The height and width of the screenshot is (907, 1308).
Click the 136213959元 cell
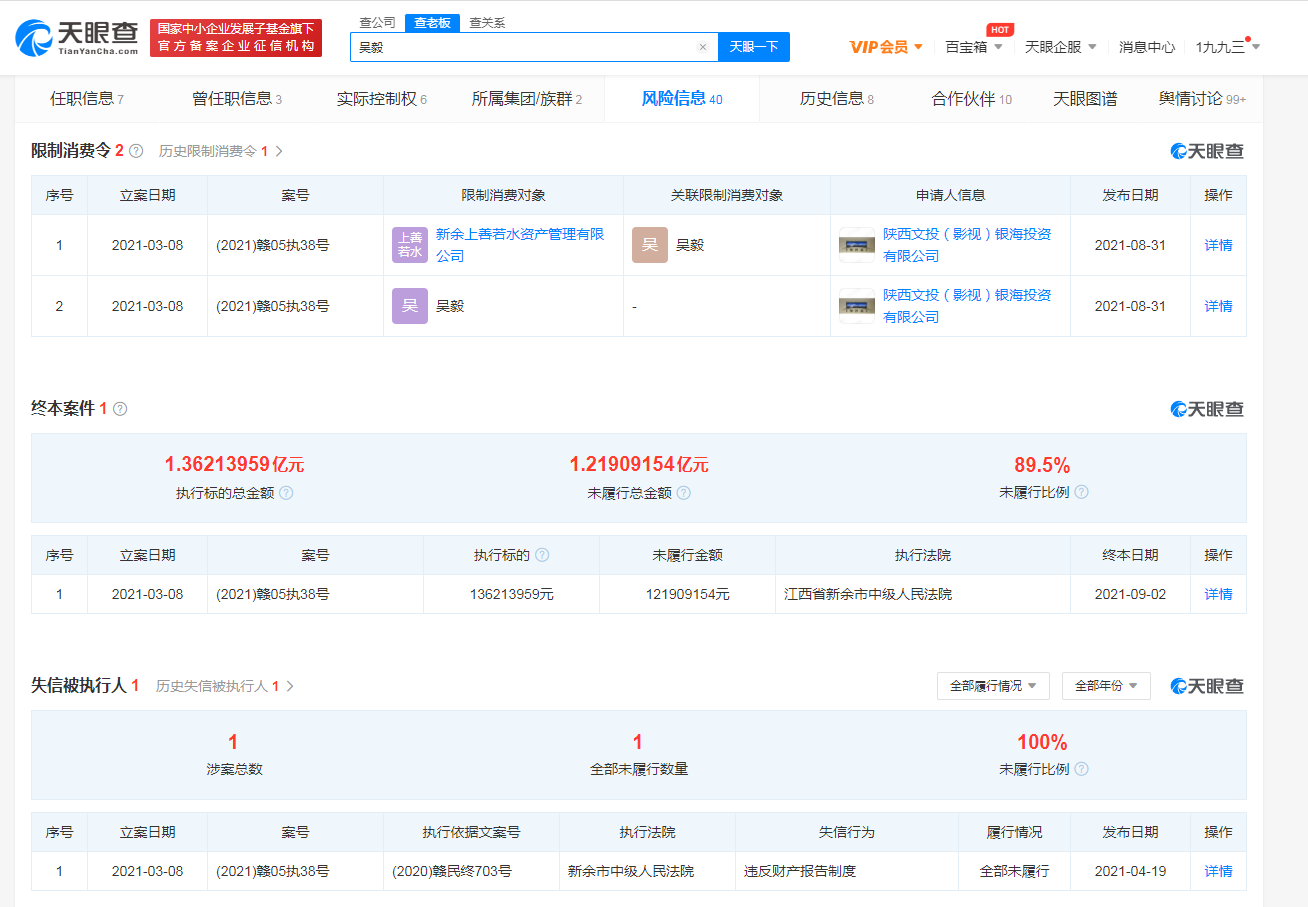pos(511,594)
